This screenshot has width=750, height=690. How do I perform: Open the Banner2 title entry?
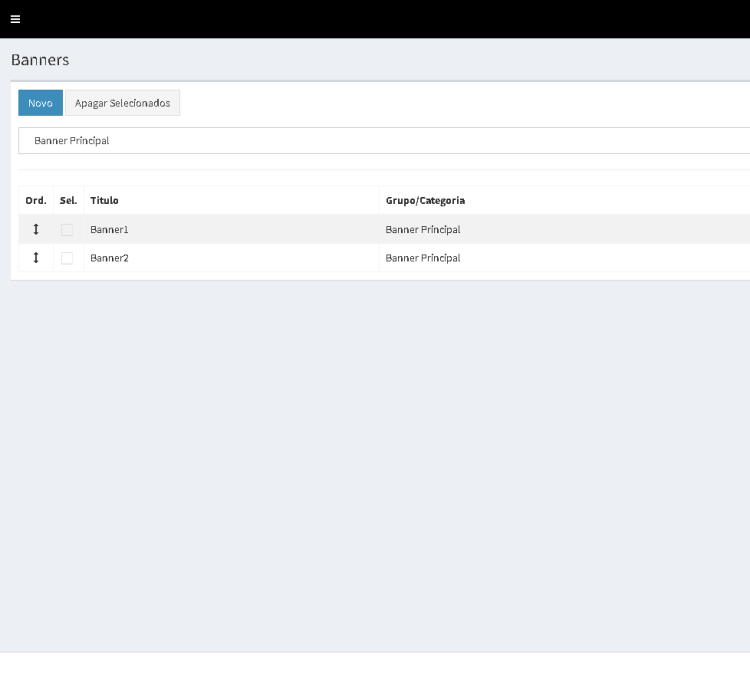pyautogui.click(x=109, y=258)
